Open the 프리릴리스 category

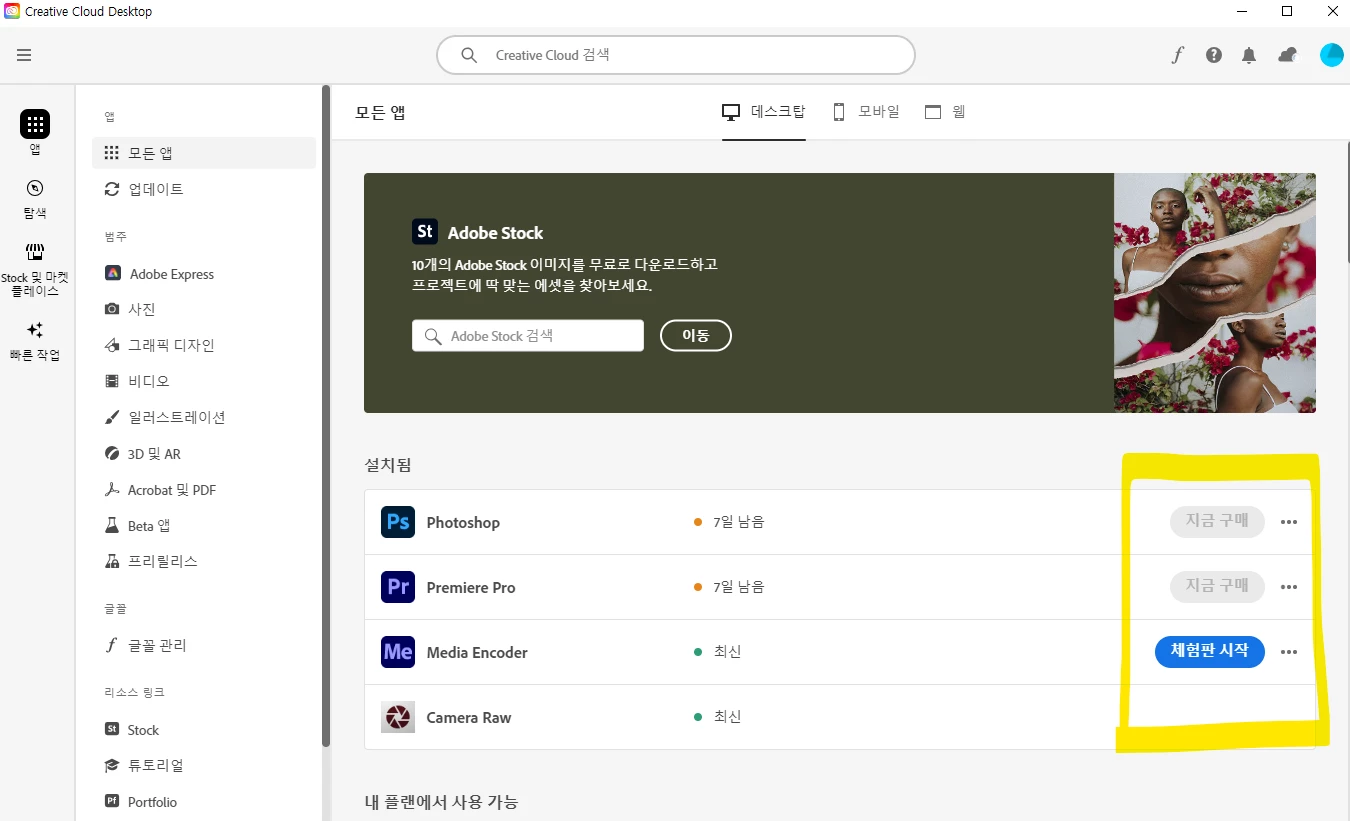204,561
